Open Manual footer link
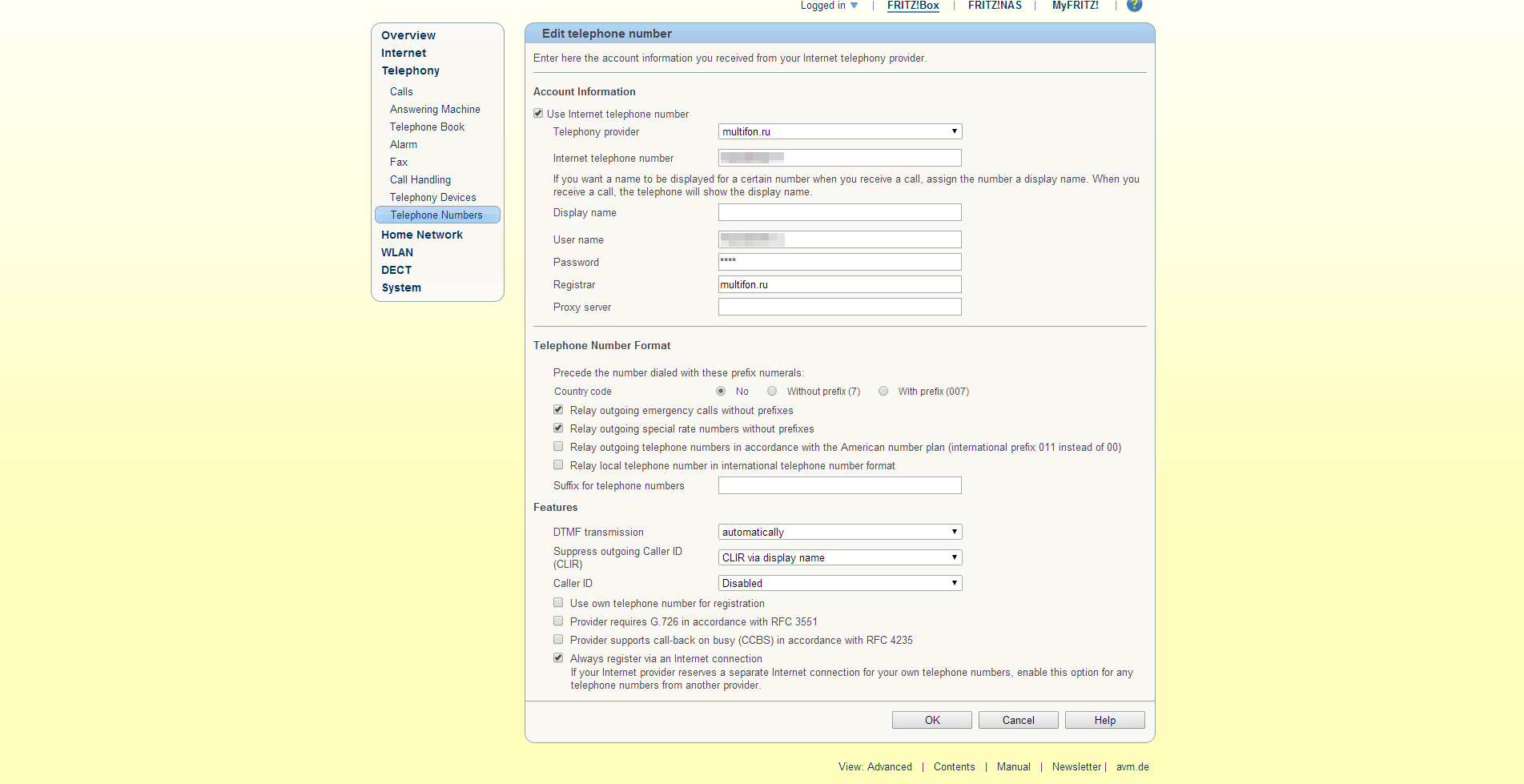This screenshot has height=784, width=1524. tap(1014, 766)
